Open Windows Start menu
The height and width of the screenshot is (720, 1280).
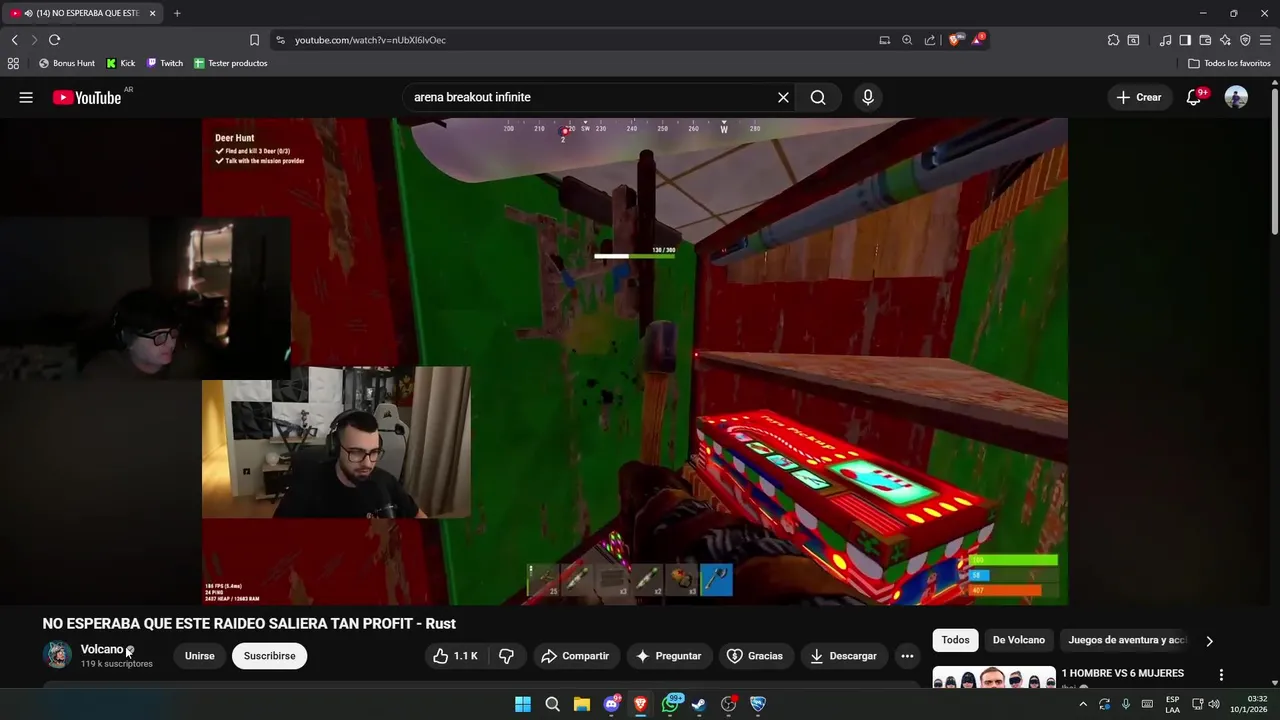click(523, 704)
